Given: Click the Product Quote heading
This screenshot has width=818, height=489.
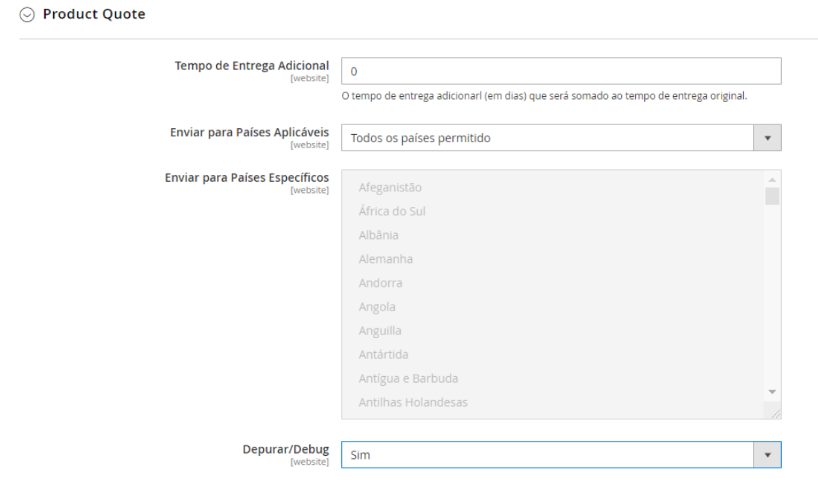Looking at the screenshot, I should (x=94, y=15).
